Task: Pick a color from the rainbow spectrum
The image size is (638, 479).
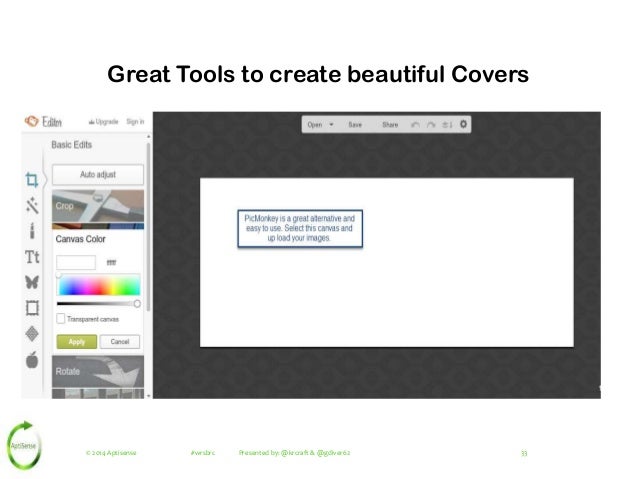Action: point(99,284)
